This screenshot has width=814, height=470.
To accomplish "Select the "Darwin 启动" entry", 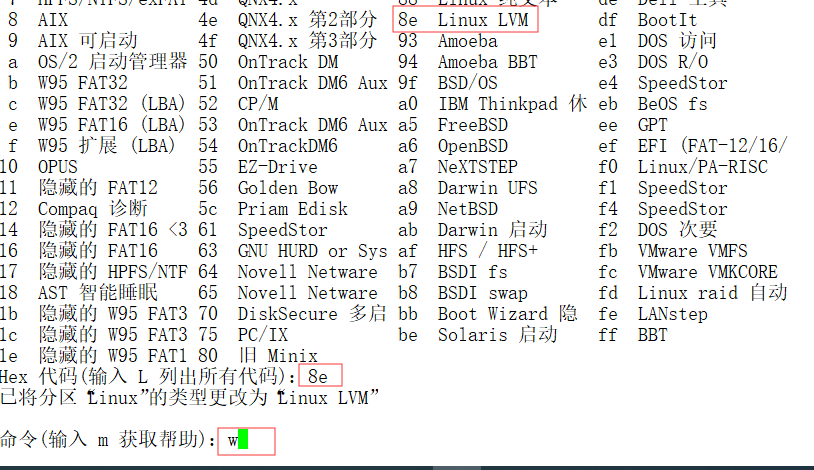I will [493, 230].
